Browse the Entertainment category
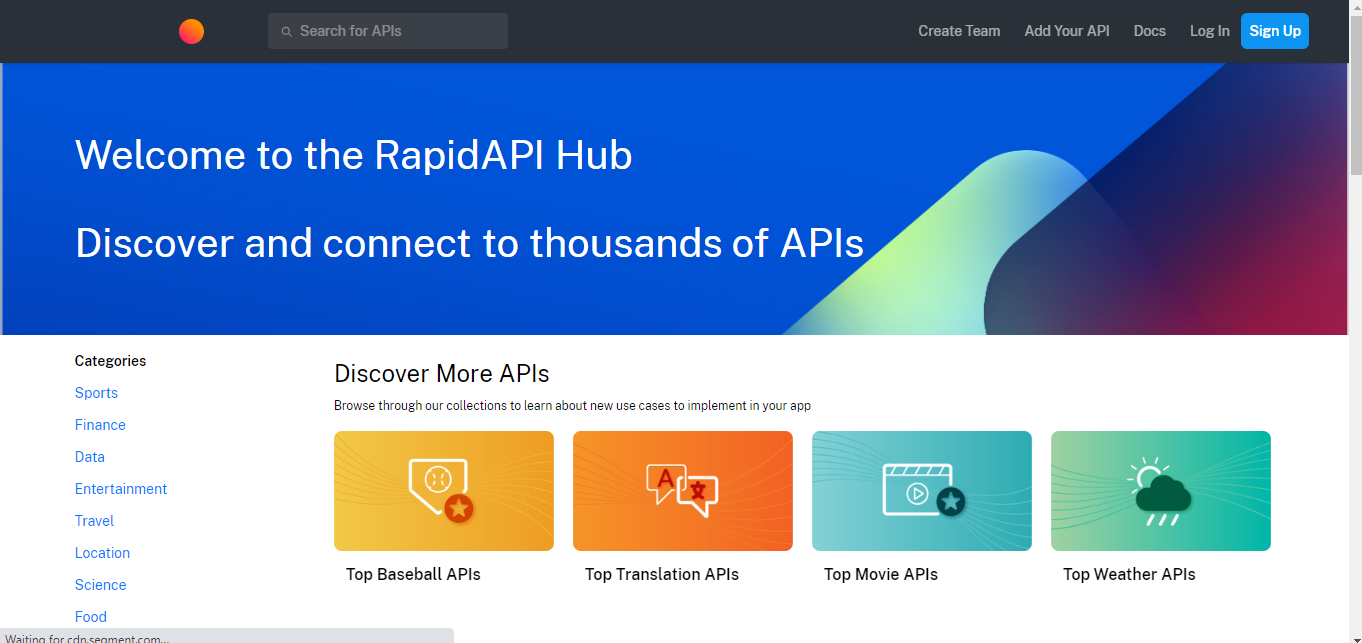The width and height of the screenshot is (1362, 643). (121, 489)
